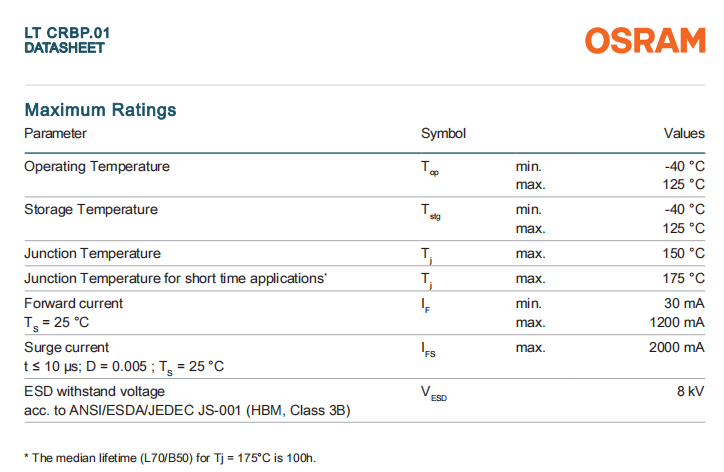Click the T stg symbol

click(x=430, y=212)
